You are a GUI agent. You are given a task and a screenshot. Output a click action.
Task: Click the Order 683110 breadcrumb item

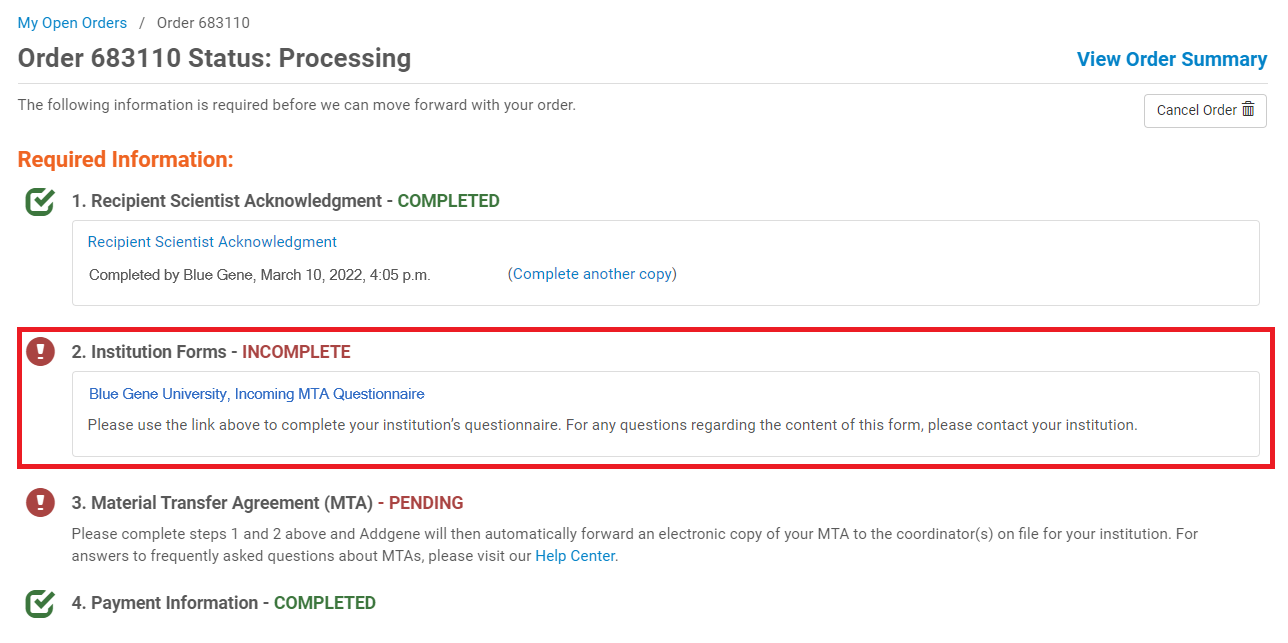tap(203, 22)
